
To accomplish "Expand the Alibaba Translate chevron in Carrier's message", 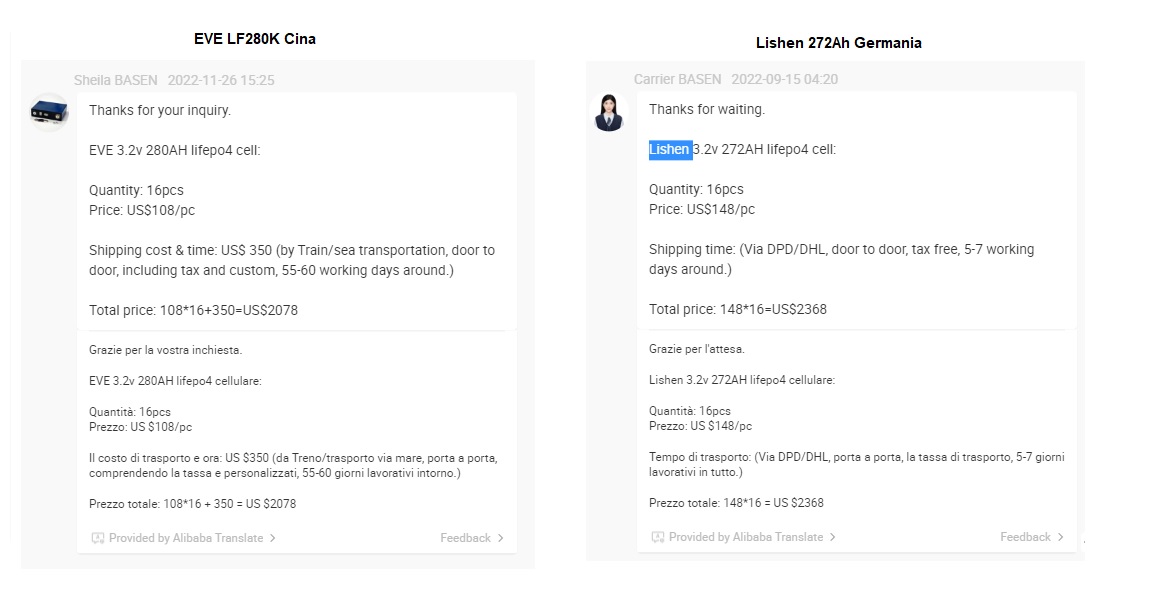I will coord(833,537).
